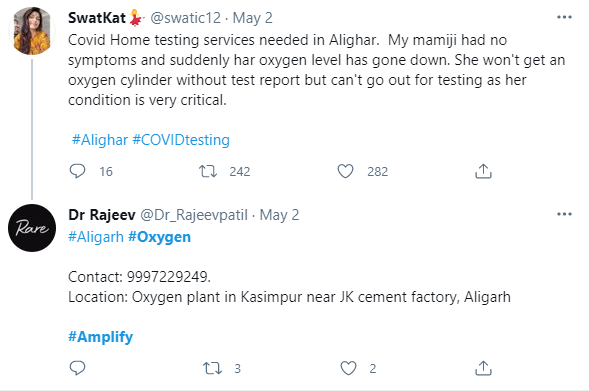Open the Dr Rajeev display name
589x391 pixels.
[x=102, y=215]
